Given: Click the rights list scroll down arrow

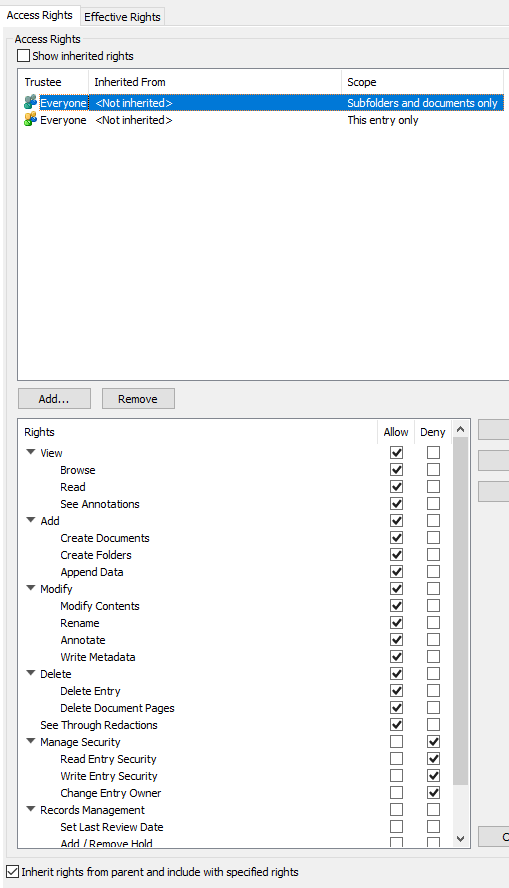Looking at the screenshot, I should click(x=460, y=839).
